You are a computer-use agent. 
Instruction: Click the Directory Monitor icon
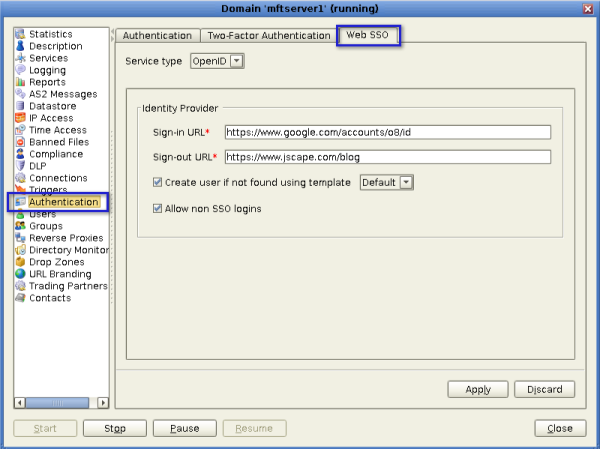(x=20, y=250)
